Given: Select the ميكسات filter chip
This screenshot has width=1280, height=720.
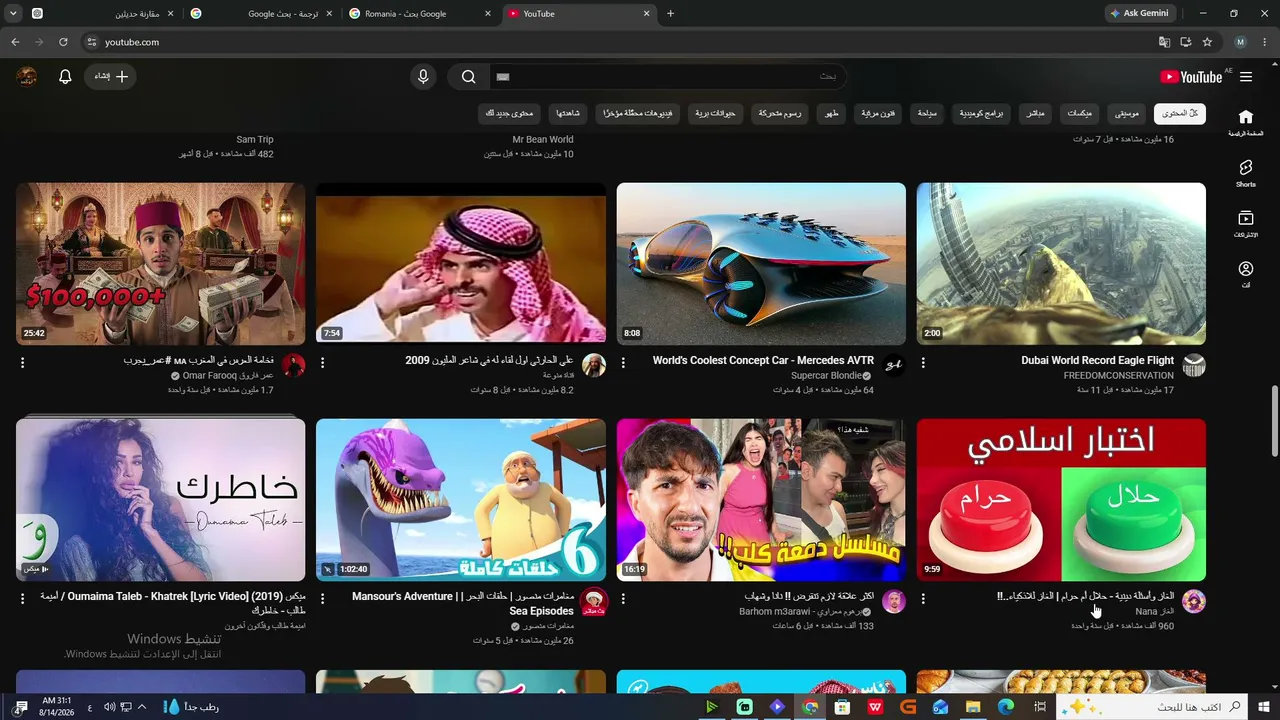Looking at the screenshot, I should click(x=1080, y=114).
